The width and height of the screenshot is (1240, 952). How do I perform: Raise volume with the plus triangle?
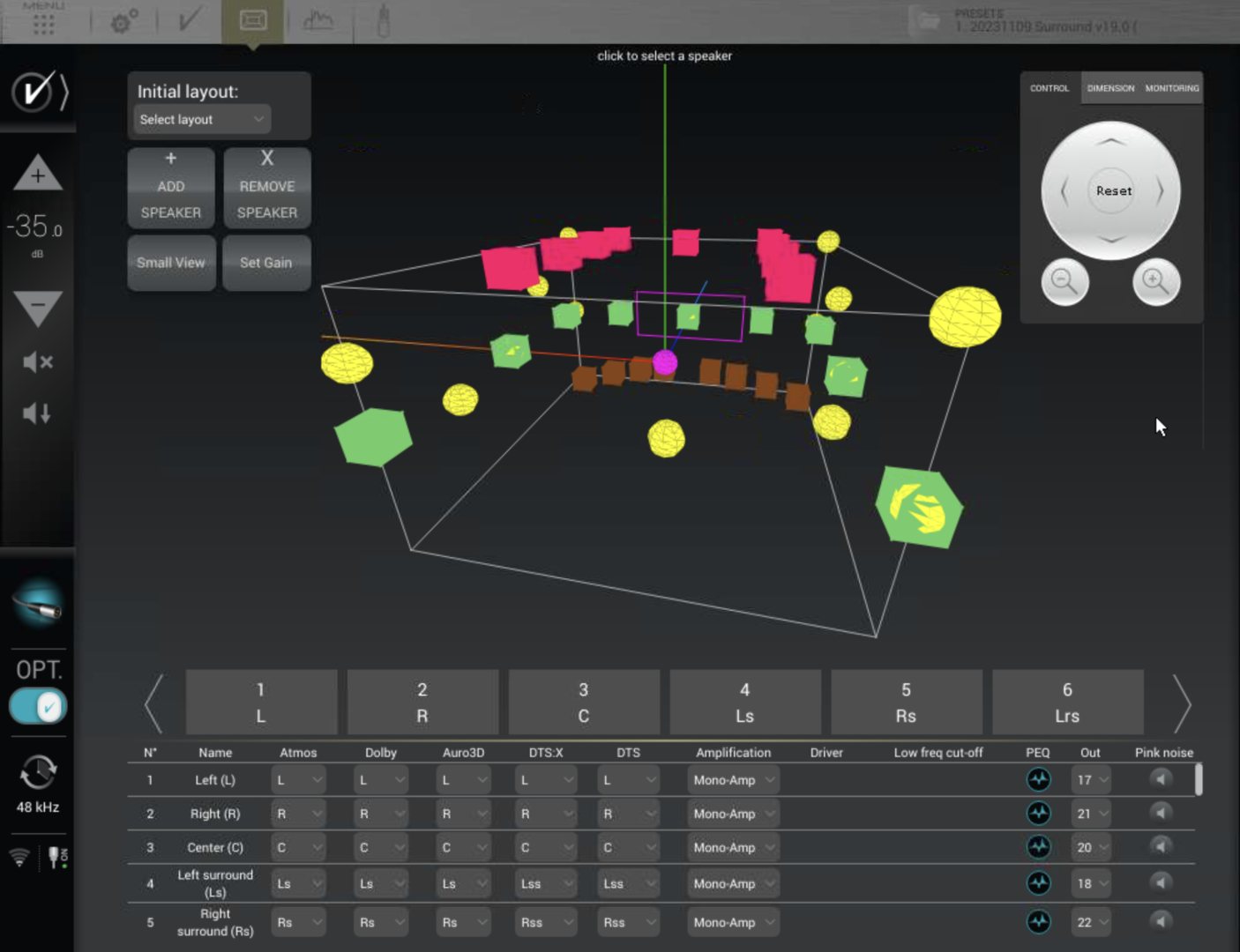(x=37, y=174)
